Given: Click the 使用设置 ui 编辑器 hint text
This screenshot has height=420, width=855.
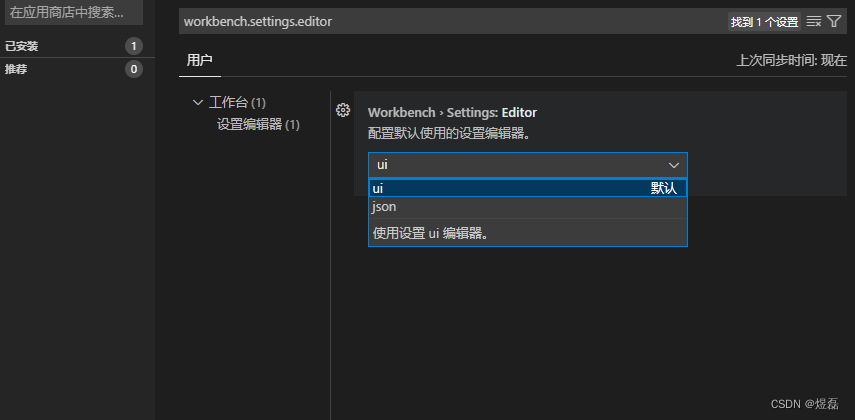Looking at the screenshot, I should pyautogui.click(x=430, y=233).
